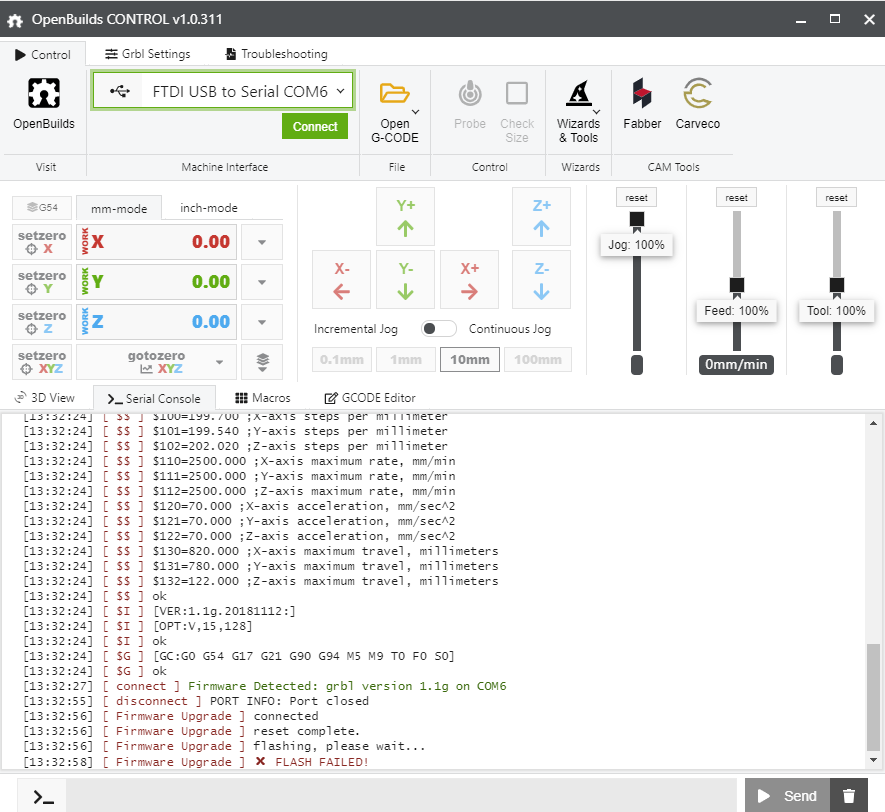Viewport: 885px width, 812px height.
Task: Jog Z+ upward
Action: coord(541,217)
